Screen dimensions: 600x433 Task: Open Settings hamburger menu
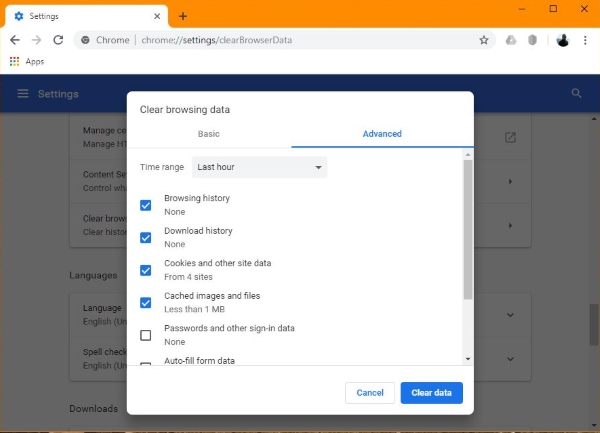click(x=23, y=94)
